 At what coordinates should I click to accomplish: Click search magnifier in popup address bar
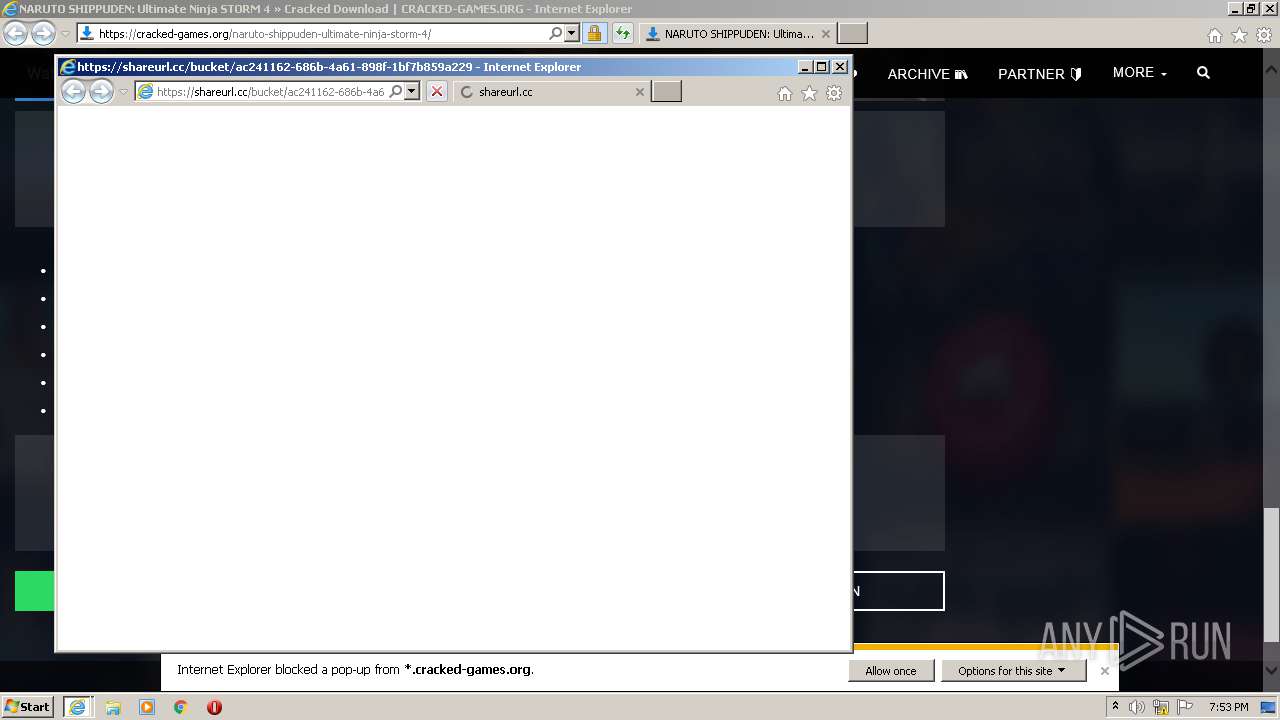click(396, 92)
